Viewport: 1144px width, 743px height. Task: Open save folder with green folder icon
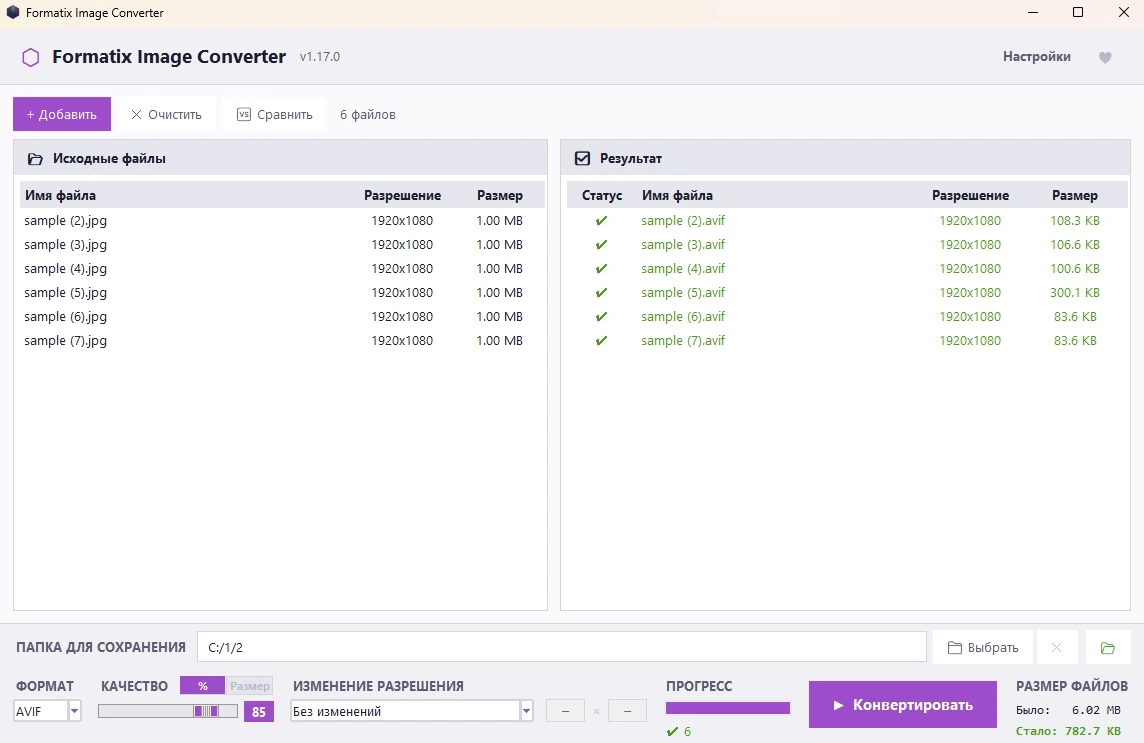[x=1108, y=647]
